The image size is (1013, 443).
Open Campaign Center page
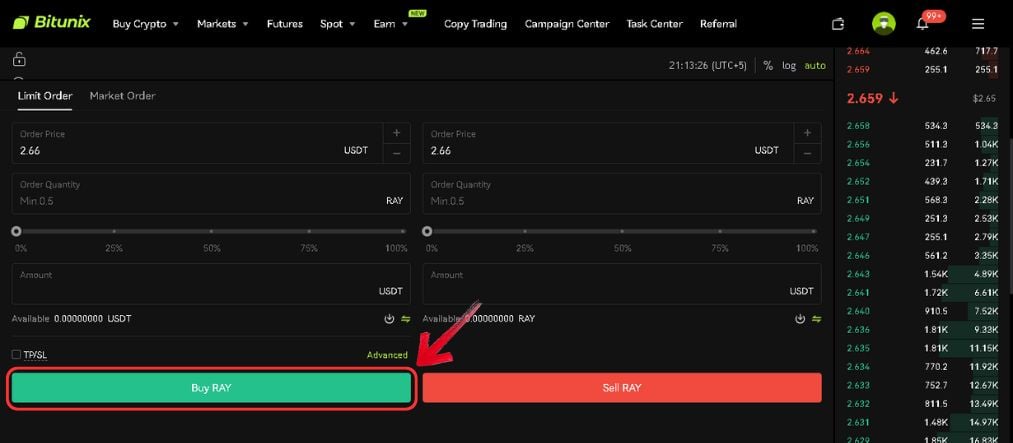pos(567,24)
